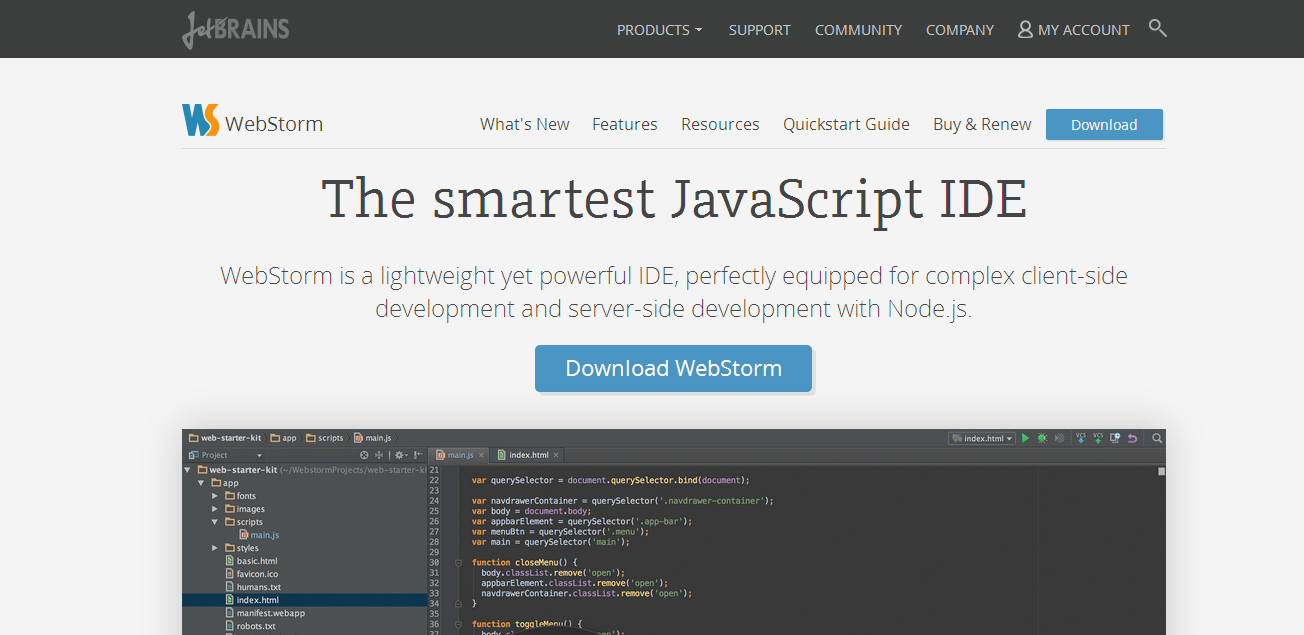
Task: Go to Buy & Renew
Action: point(982,124)
